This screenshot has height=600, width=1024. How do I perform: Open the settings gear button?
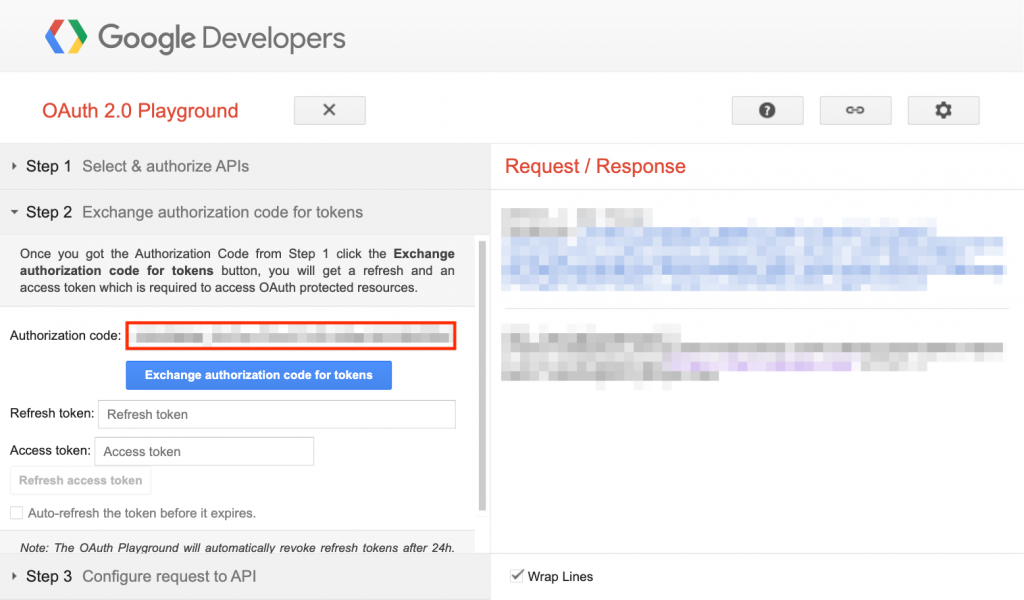pos(943,110)
